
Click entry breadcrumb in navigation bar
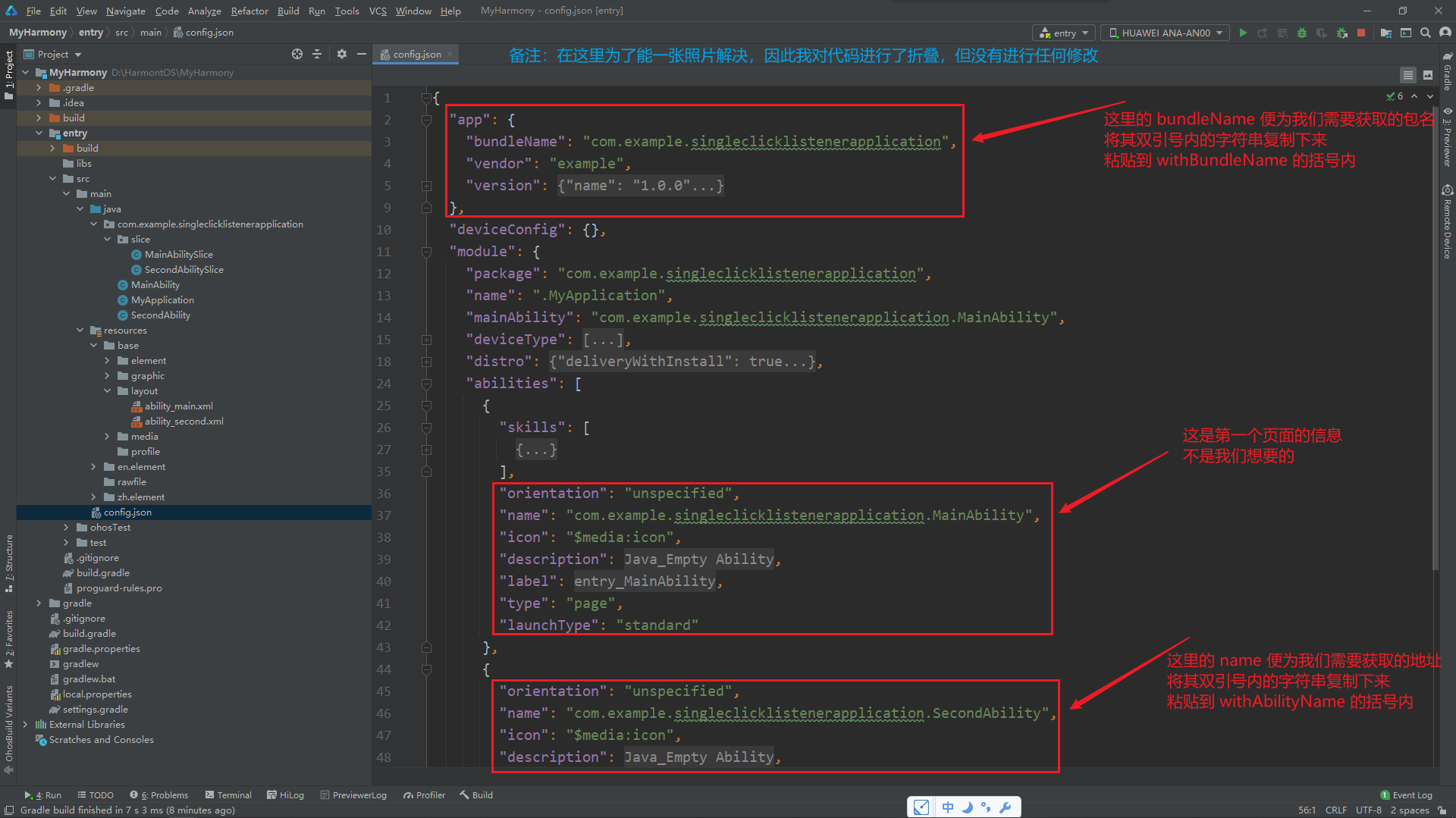(x=91, y=32)
